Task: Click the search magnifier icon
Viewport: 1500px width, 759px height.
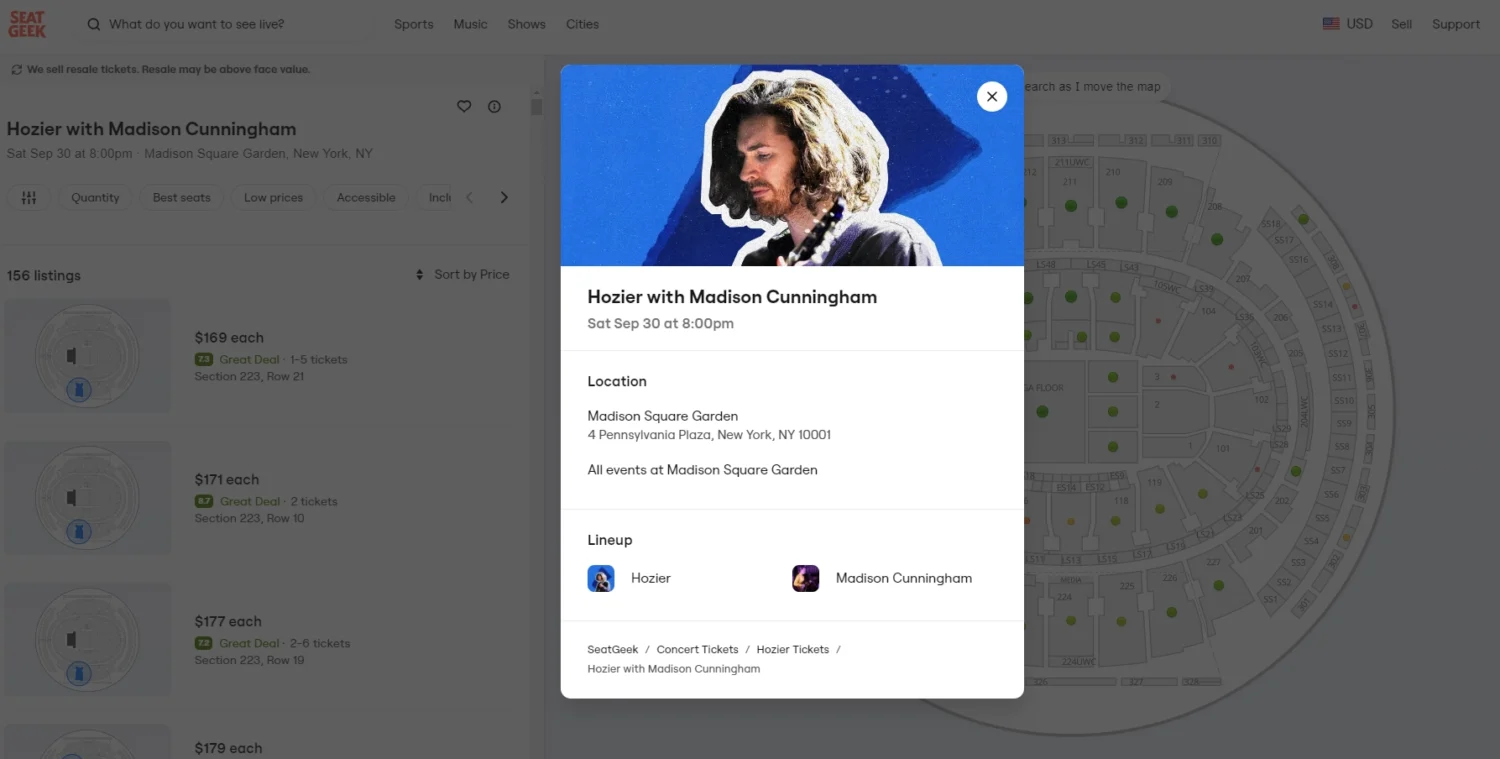Action: point(94,24)
